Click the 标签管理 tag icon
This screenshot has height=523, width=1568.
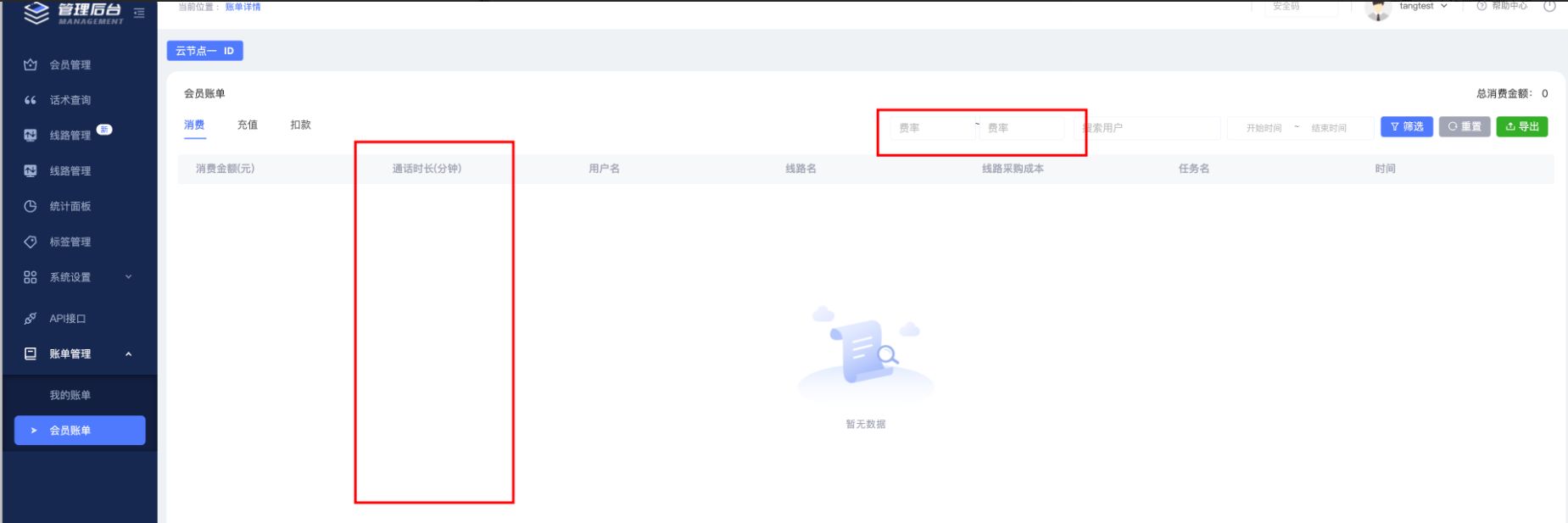31,242
